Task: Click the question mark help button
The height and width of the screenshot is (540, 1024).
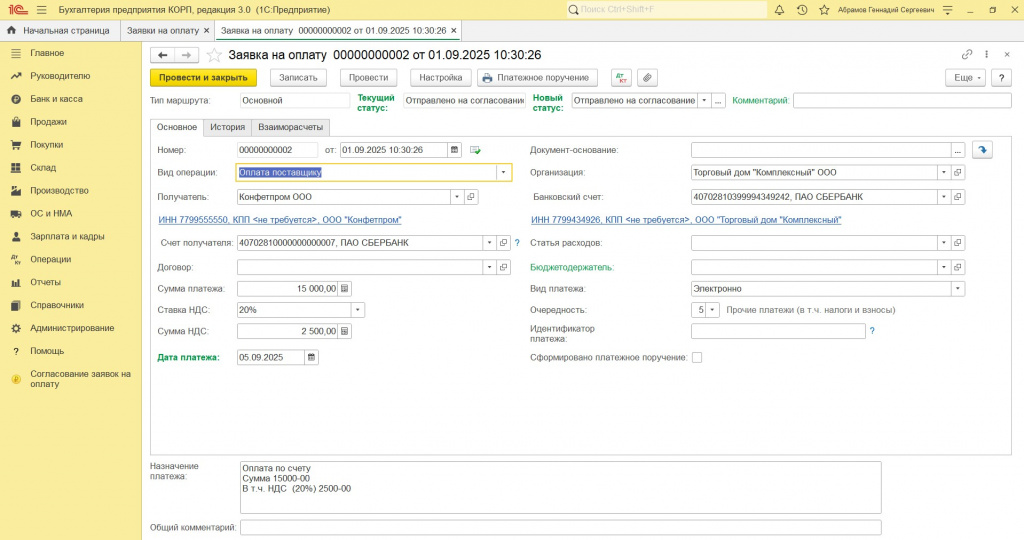Action: coord(1001,78)
